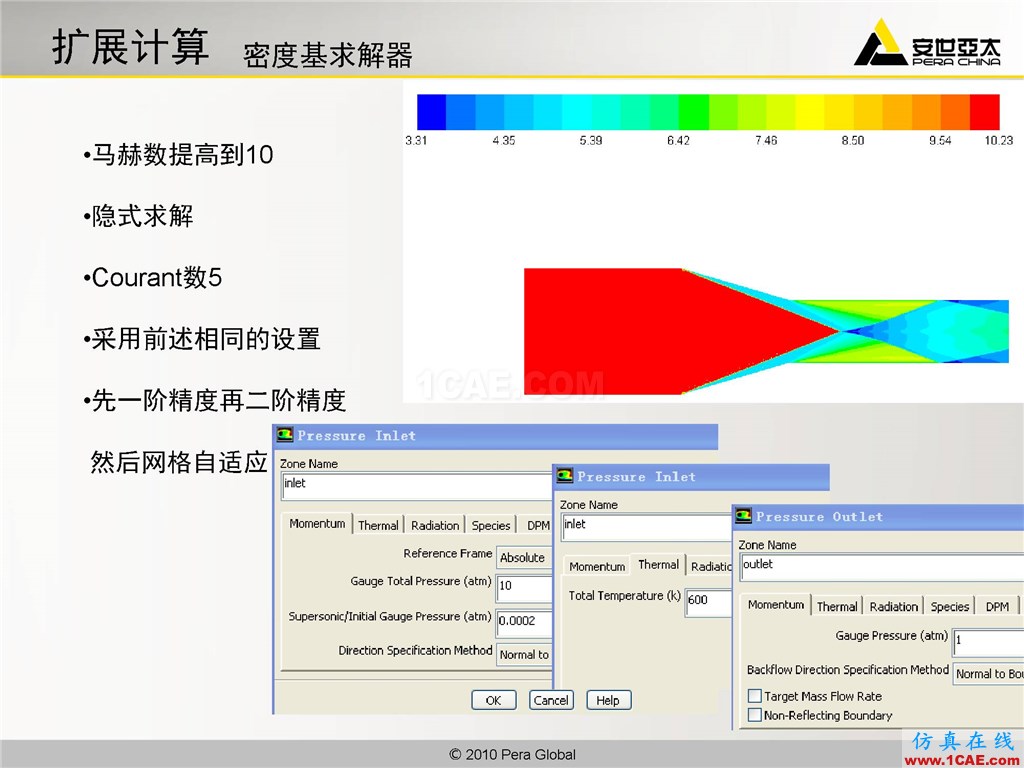Select Thermal tab in second Pressure Inlet dialog

(658, 565)
